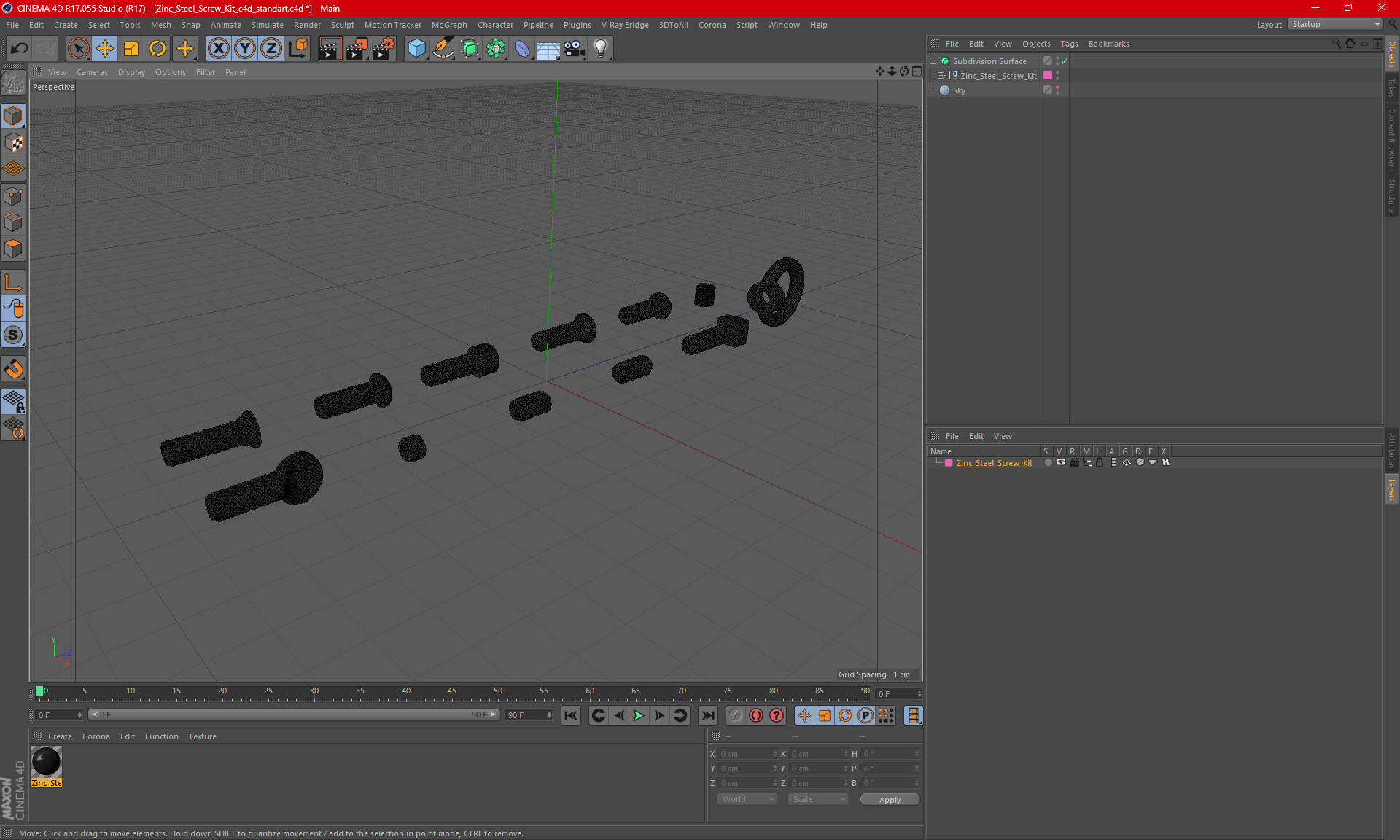This screenshot has height=840, width=1400.
Task: Open the Deformer bend icon
Action: pyautogui.click(x=522, y=49)
